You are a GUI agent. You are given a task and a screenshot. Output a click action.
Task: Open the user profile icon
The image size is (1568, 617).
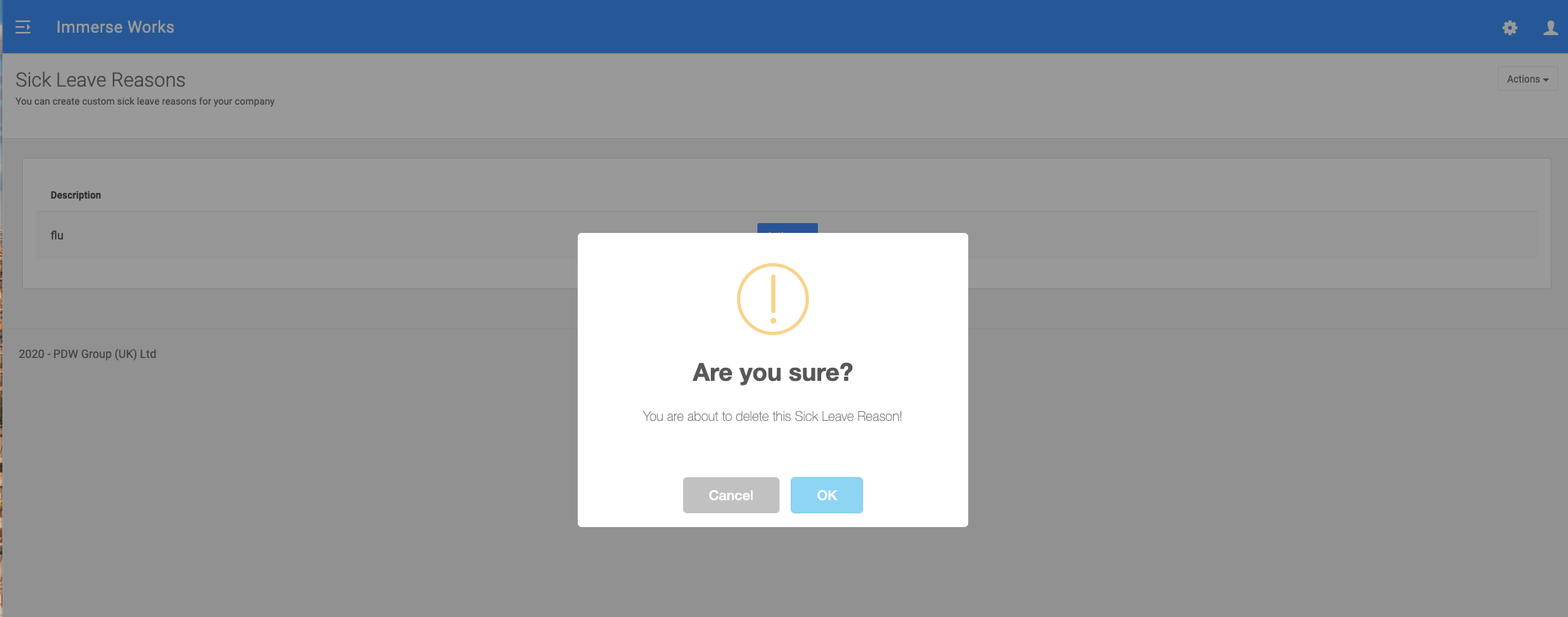point(1550,28)
